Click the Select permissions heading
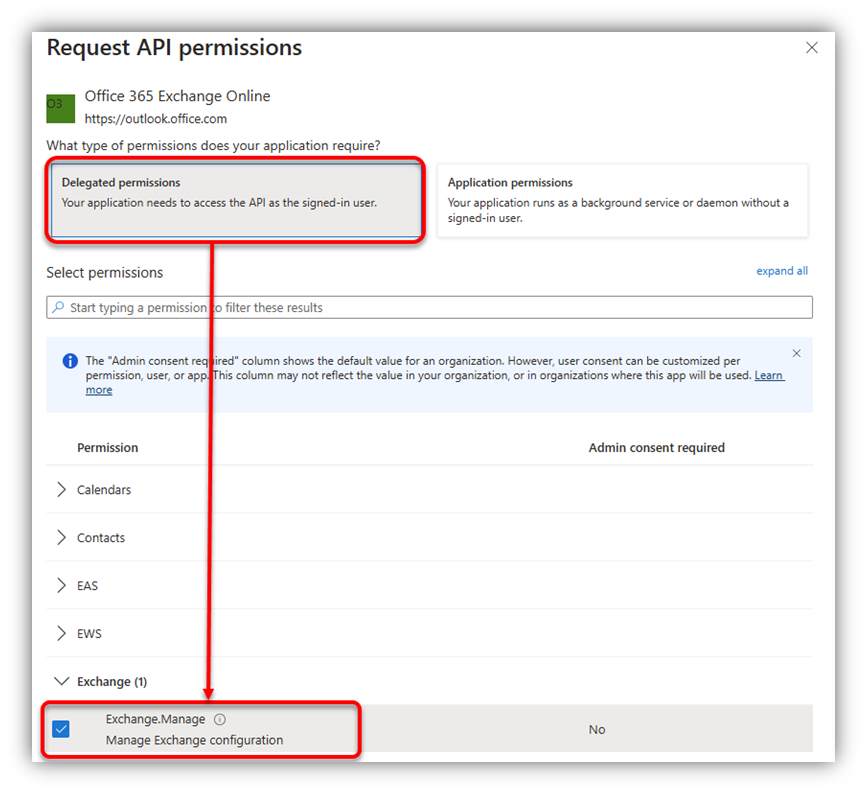This screenshot has height=794, width=867. pos(105,273)
